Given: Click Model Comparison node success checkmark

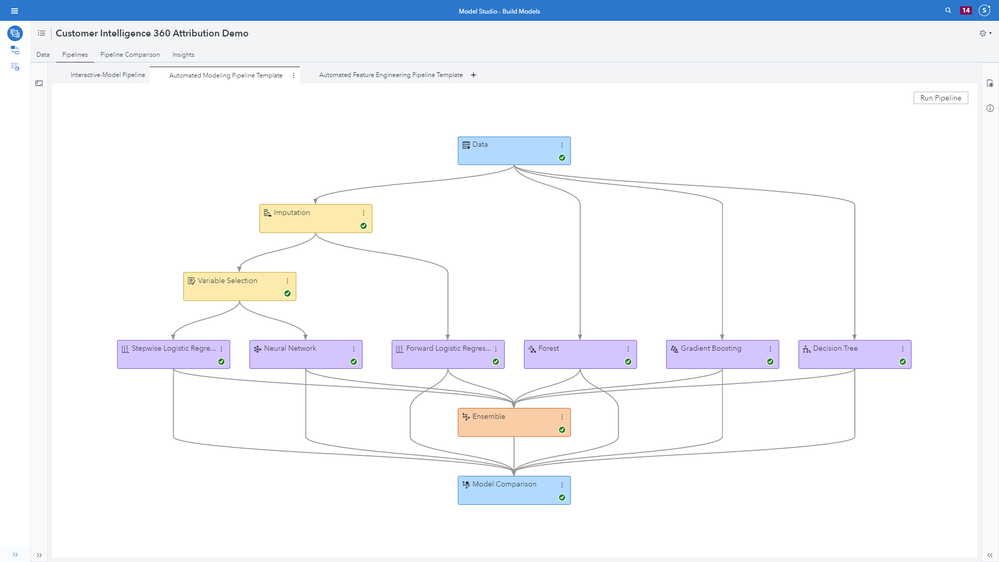Looking at the screenshot, I should pos(562,498).
